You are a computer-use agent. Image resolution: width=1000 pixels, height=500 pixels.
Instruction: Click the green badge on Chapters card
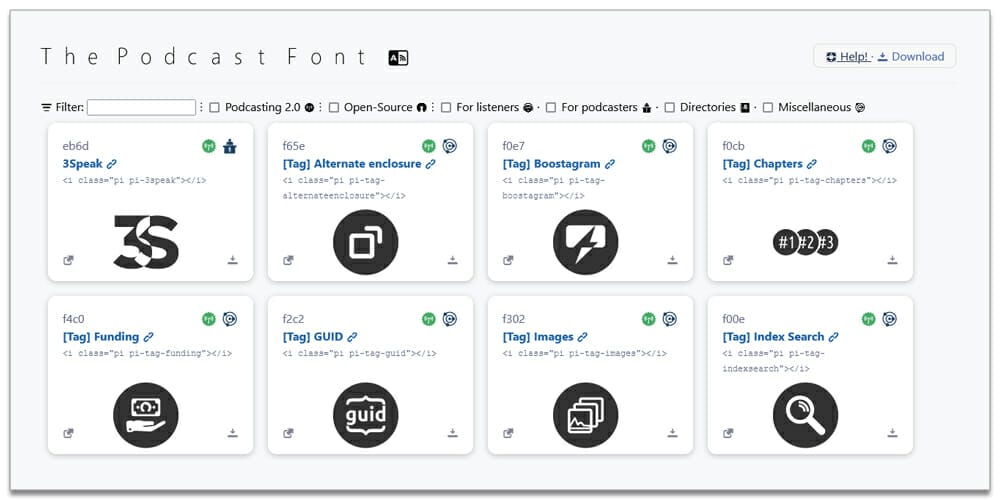click(869, 147)
